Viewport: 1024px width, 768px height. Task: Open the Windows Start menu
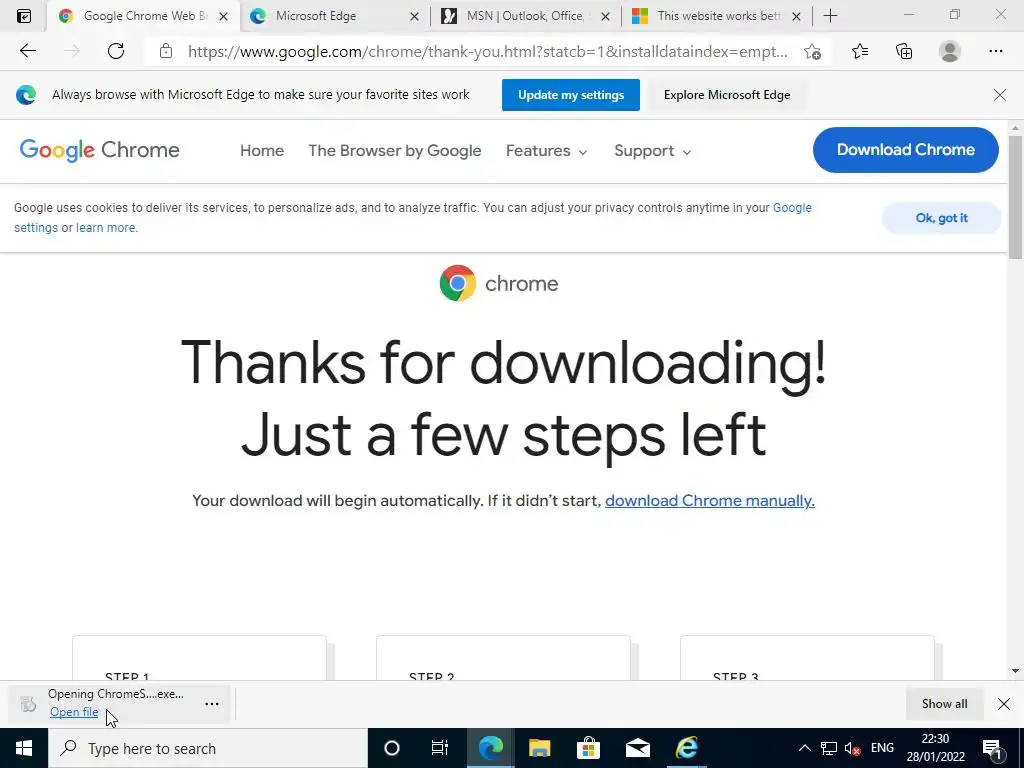24,748
